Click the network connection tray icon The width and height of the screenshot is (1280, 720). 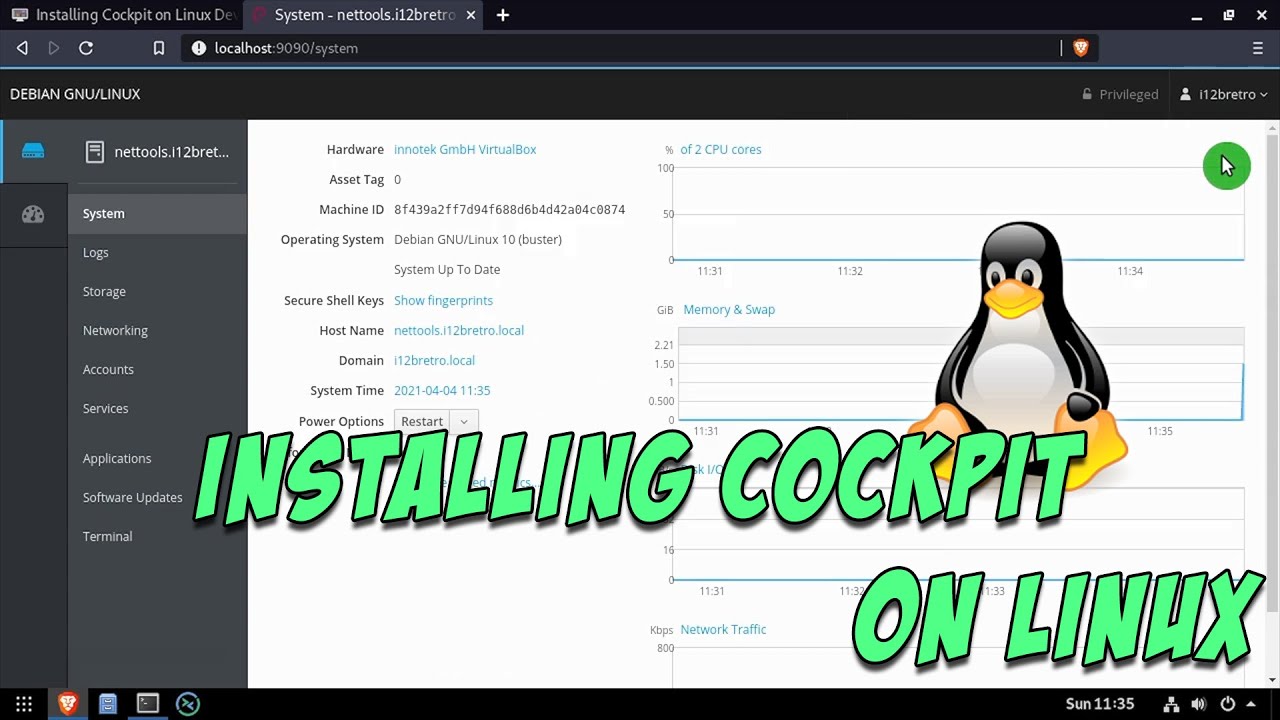point(1173,704)
